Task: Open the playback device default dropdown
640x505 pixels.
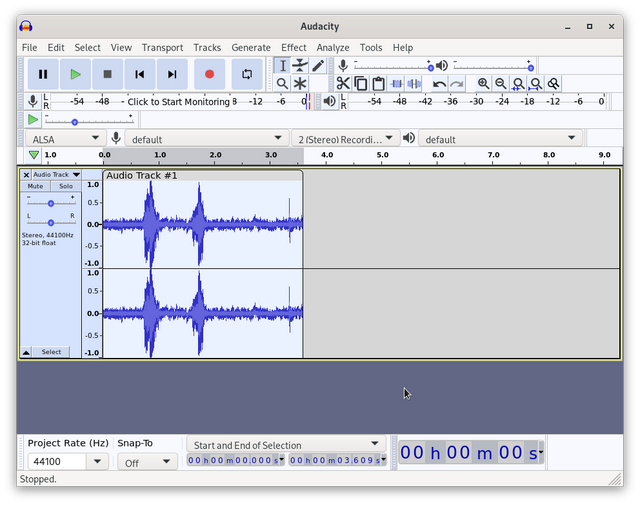Action: [500, 139]
